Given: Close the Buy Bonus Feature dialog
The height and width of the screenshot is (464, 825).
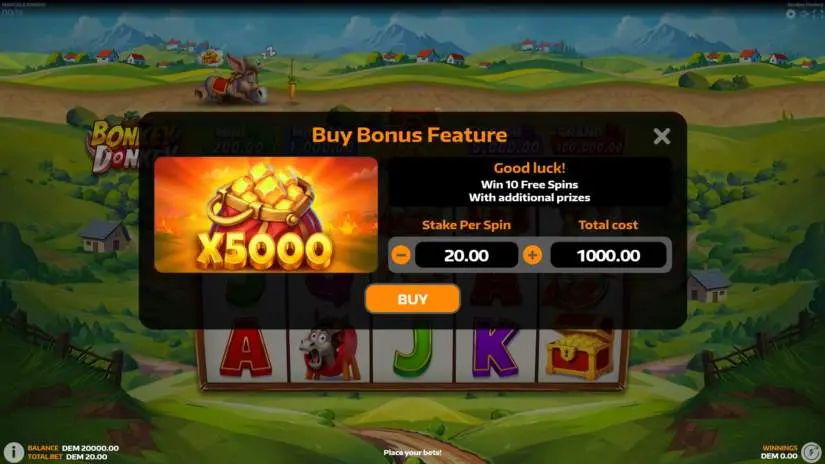Looking at the screenshot, I should [x=661, y=136].
